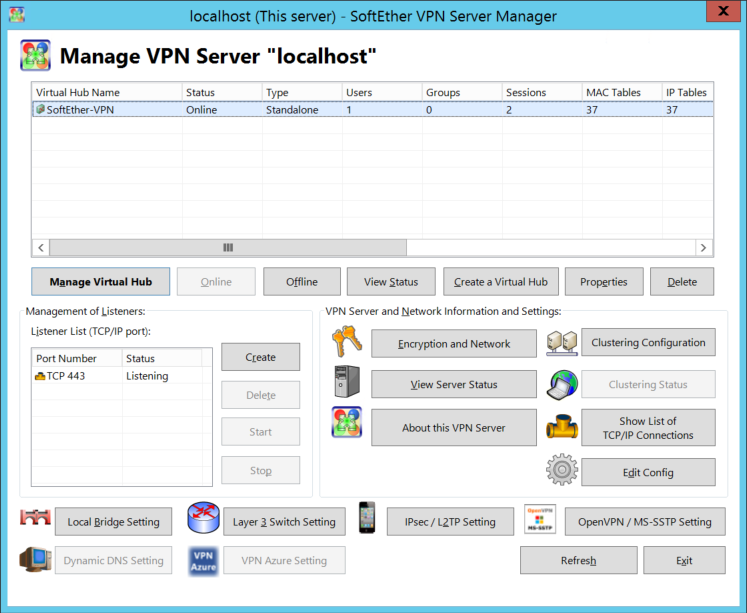Click the smartphone icon beside IPsec / L2TP Setting
This screenshot has height=613, width=747.
[x=367, y=518]
